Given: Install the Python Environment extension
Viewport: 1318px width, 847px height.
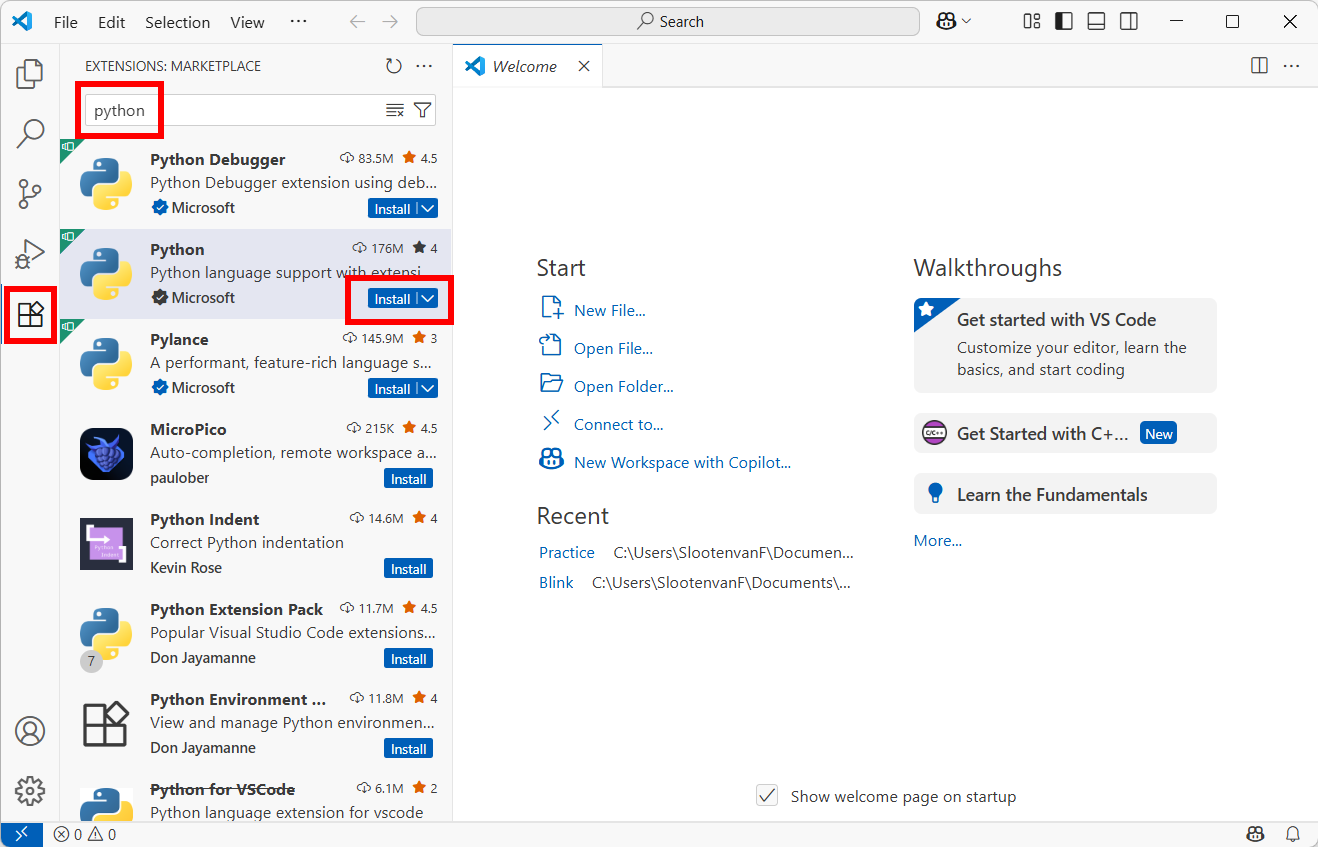Looking at the screenshot, I should point(409,748).
